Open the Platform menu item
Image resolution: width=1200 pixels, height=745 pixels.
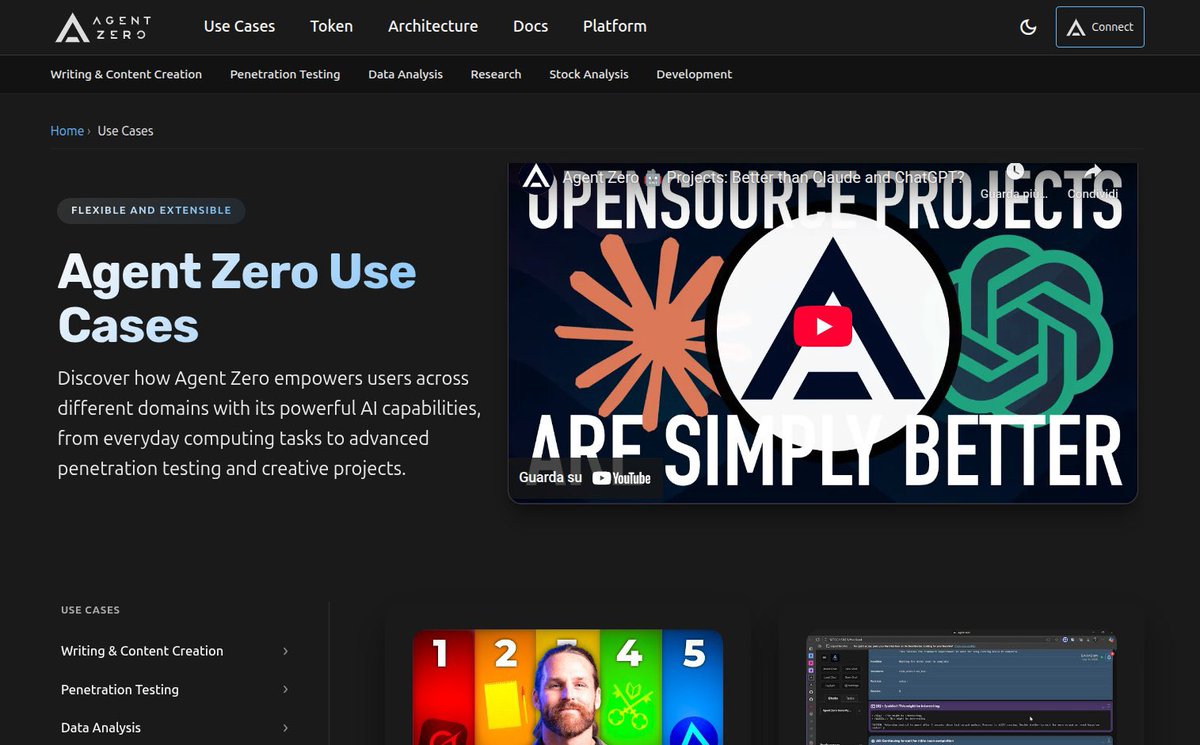[x=615, y=26]
